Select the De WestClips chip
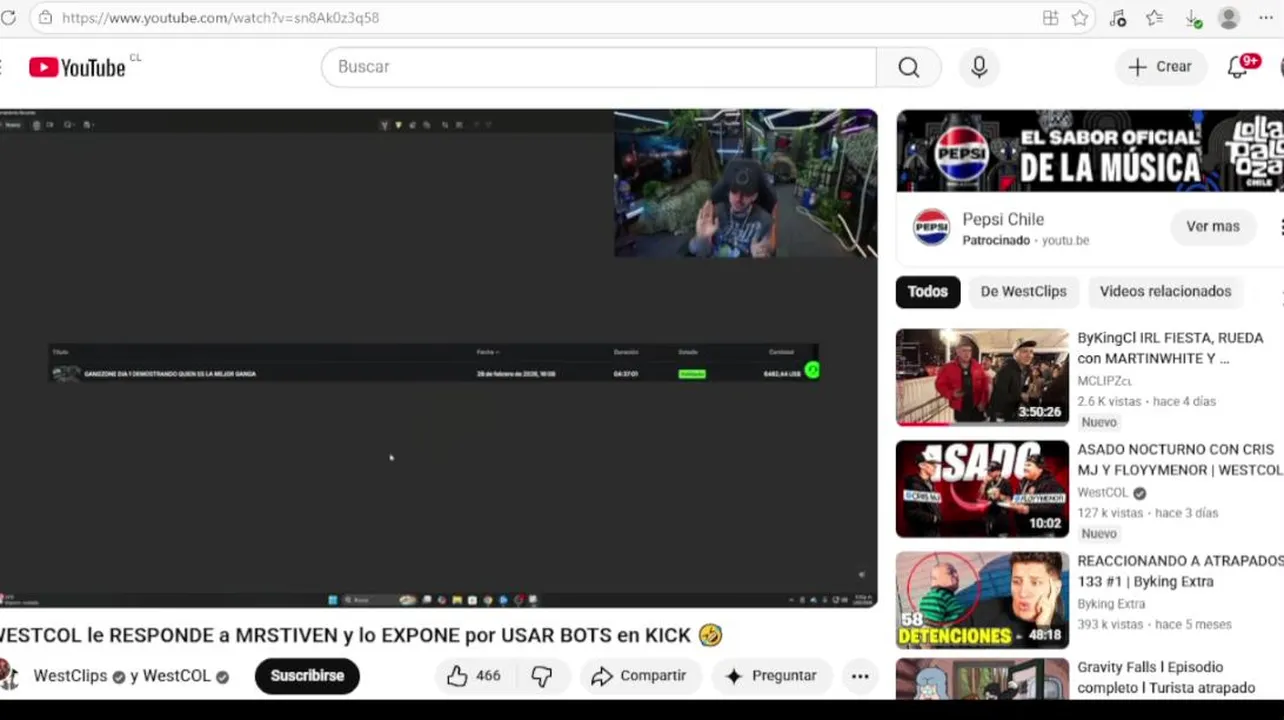1284x720 pixels. coord(1023,292)
